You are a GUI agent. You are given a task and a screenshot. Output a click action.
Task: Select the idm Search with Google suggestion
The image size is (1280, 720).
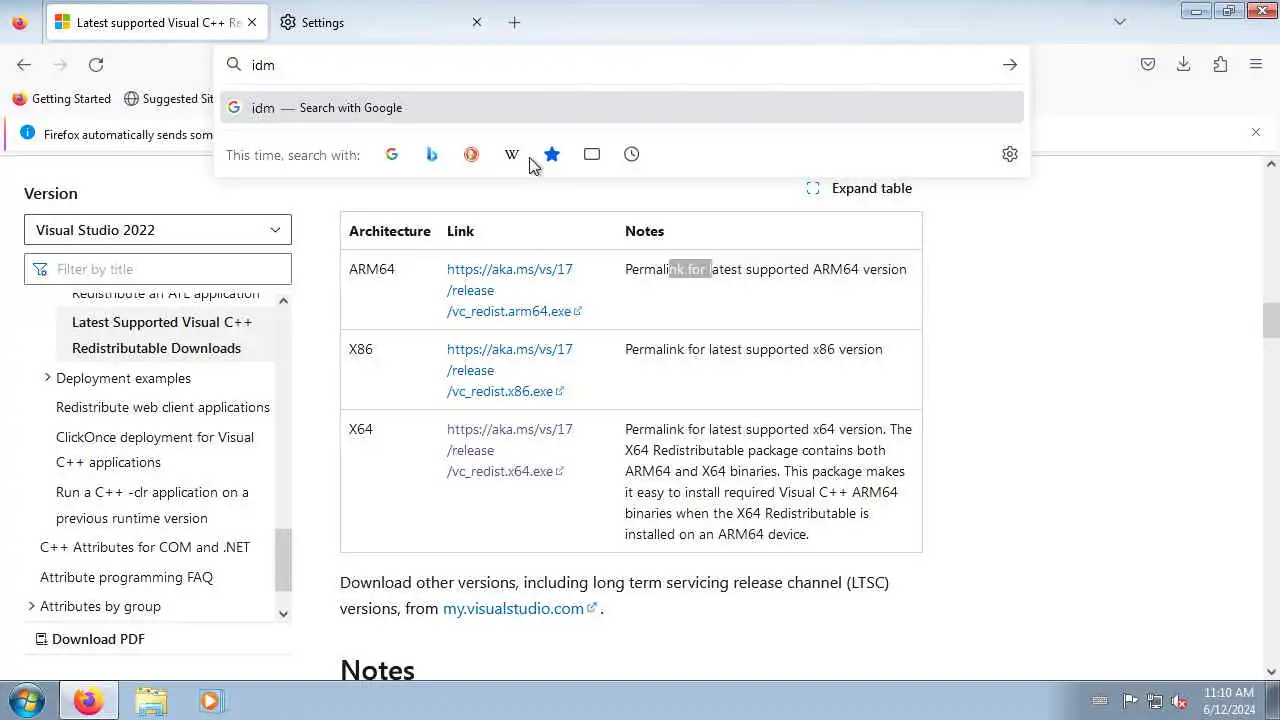622,108
